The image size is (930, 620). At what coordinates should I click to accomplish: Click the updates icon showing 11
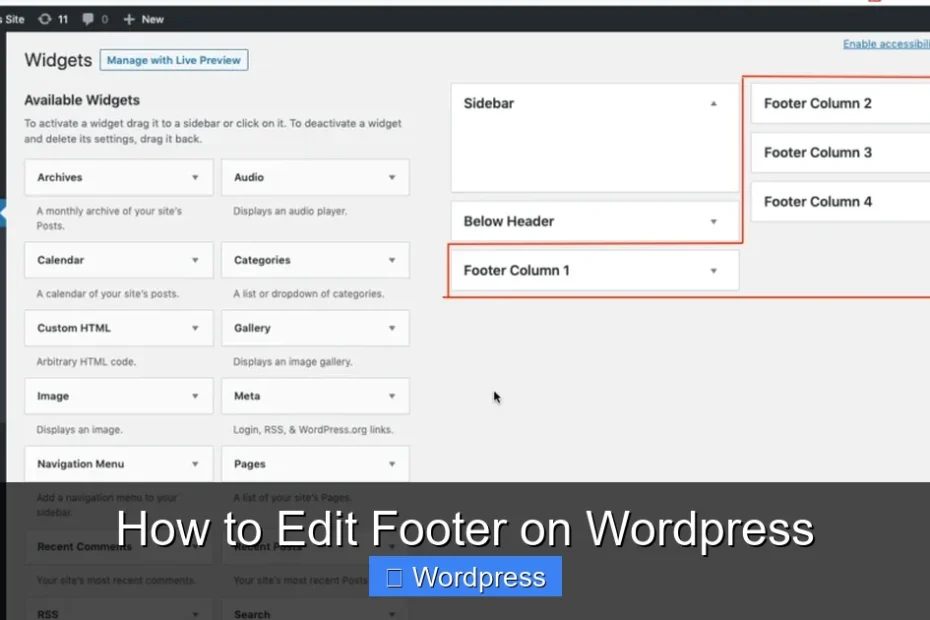click(45, 19)
